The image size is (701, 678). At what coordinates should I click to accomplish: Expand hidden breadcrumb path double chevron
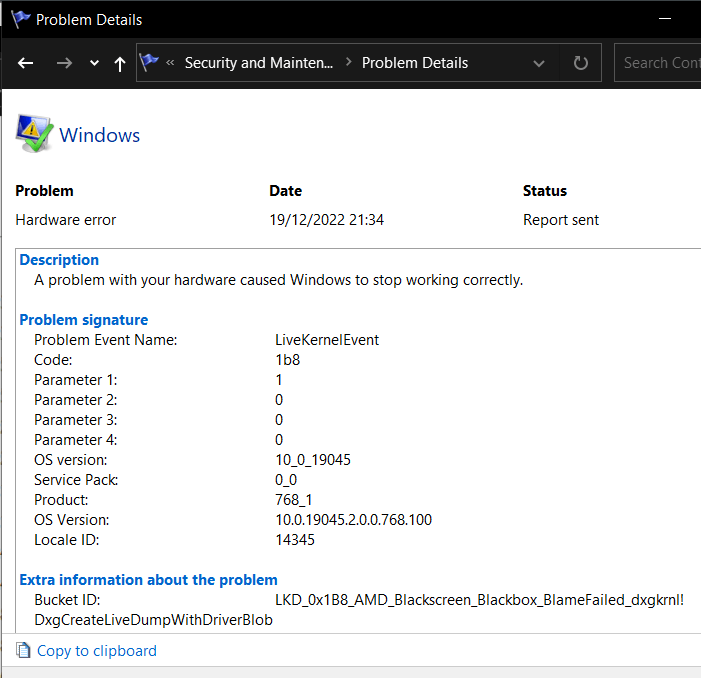(x=170, y=63)
